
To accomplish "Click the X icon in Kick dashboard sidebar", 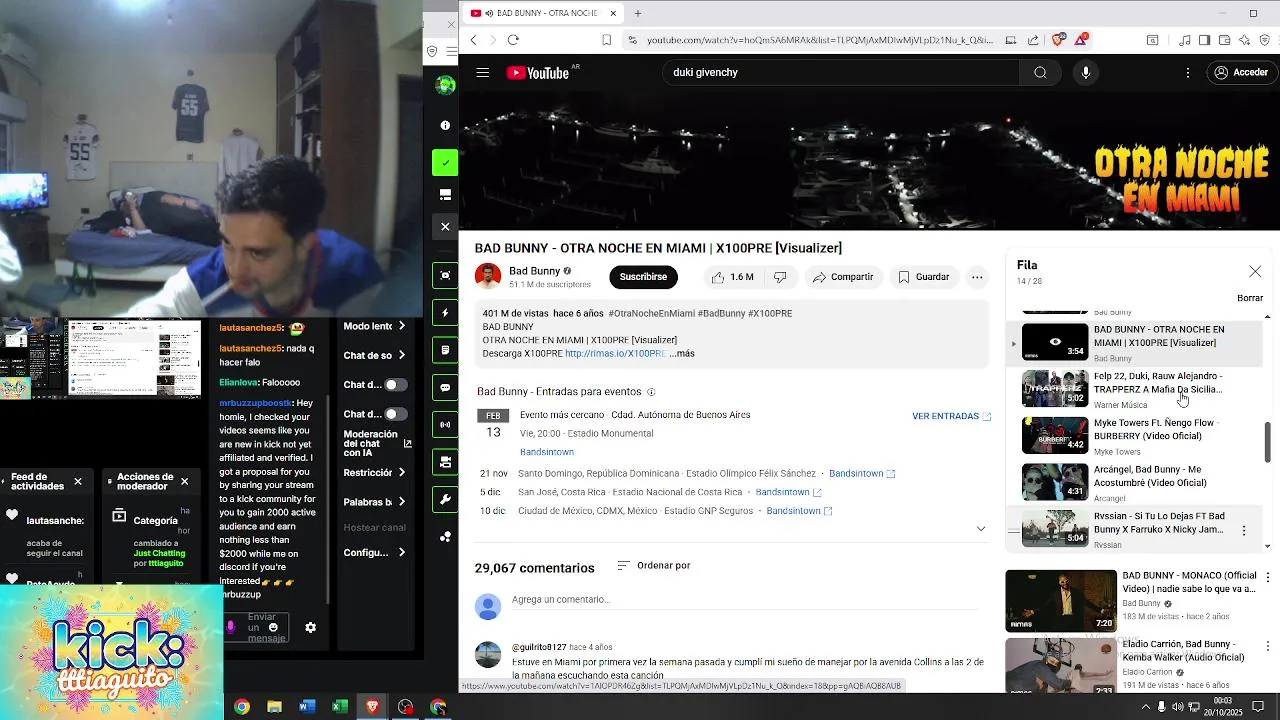I will [445, 226].
